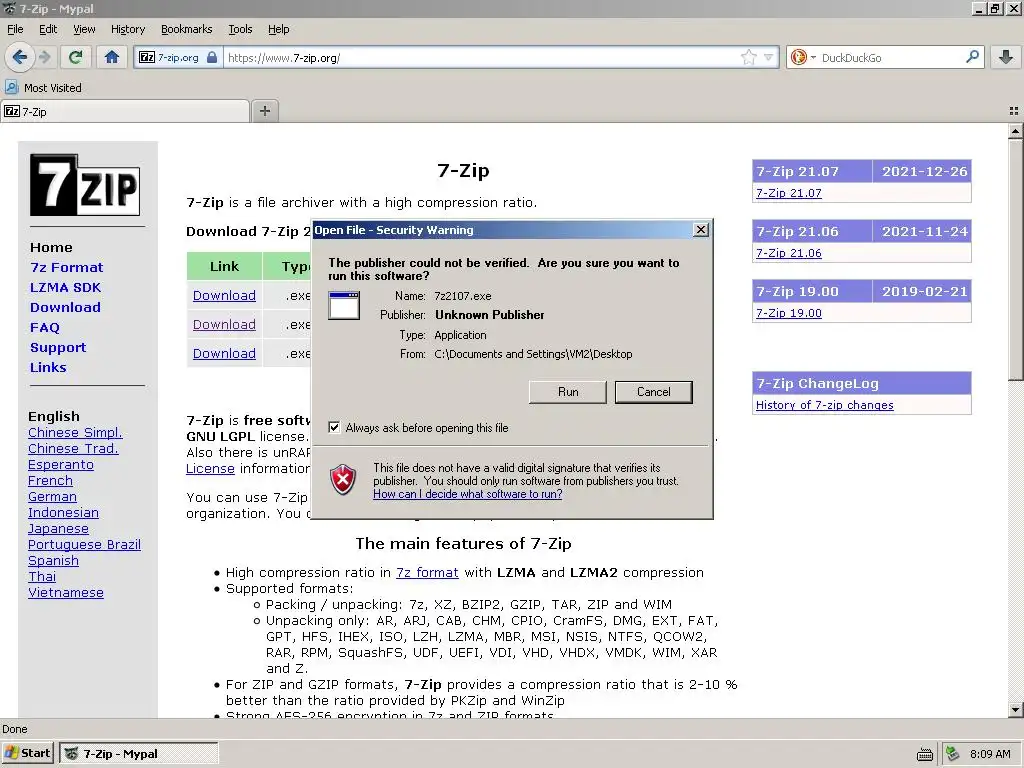
Task: Click the network tray icon near clock
Action: point(952,754)
